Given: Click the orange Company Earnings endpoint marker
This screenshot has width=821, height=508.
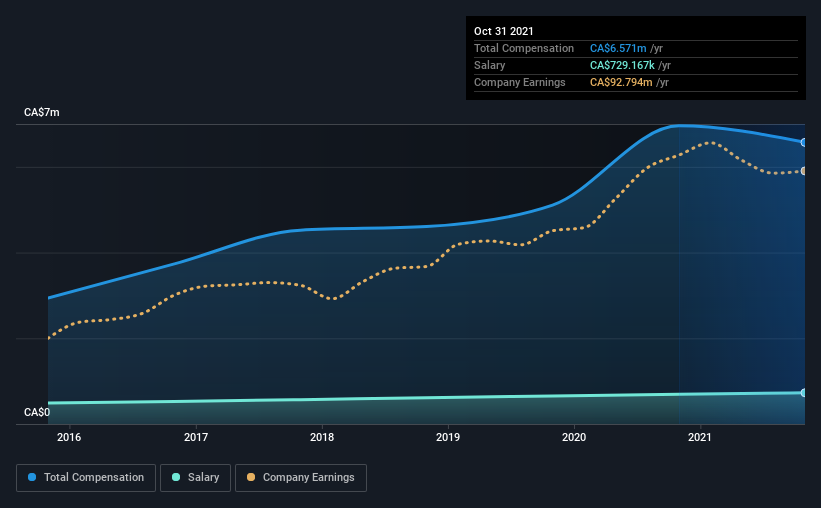Looking at the screenshot, I should (x=803, y=171).
